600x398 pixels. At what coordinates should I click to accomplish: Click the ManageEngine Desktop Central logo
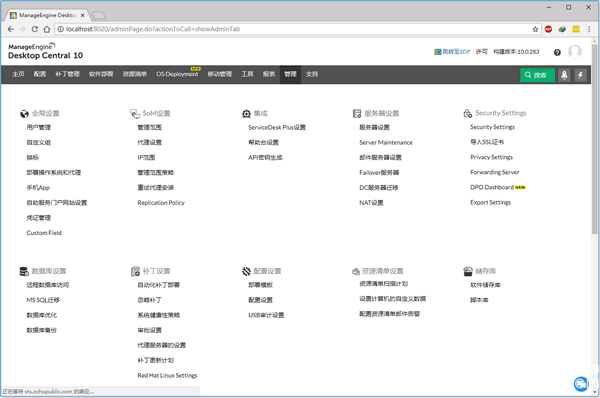pos(45,51)
